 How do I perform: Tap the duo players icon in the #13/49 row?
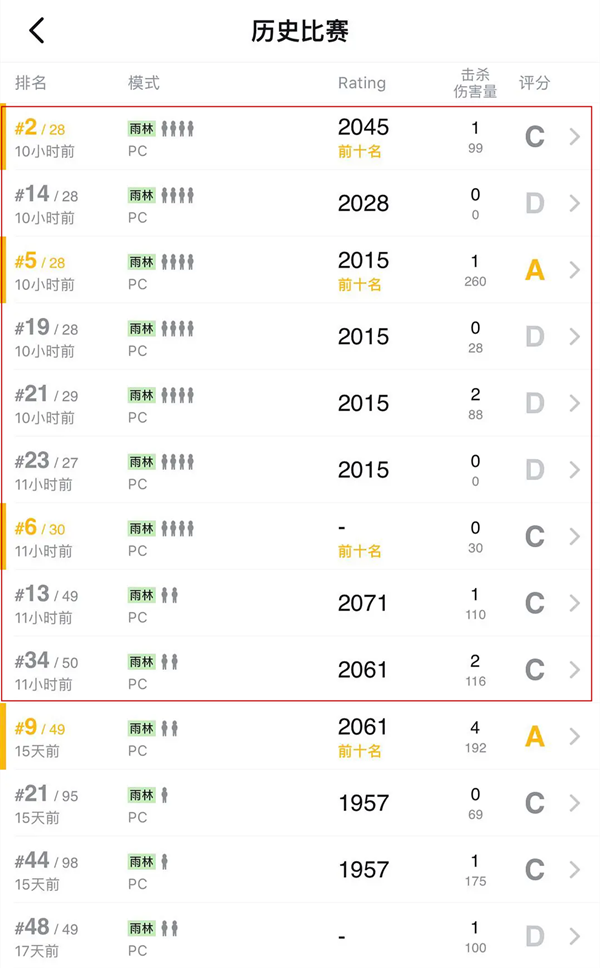click(170, 595)
